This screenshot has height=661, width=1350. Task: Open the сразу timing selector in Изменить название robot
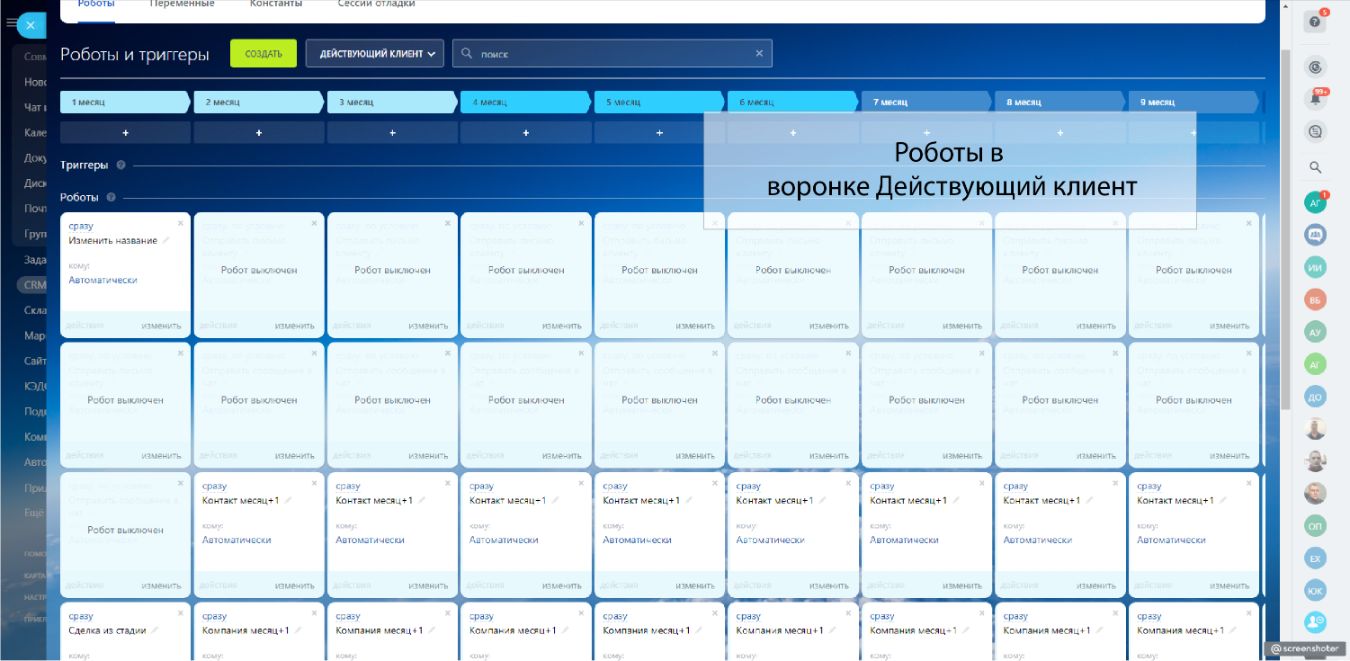(x=81, y=227)
